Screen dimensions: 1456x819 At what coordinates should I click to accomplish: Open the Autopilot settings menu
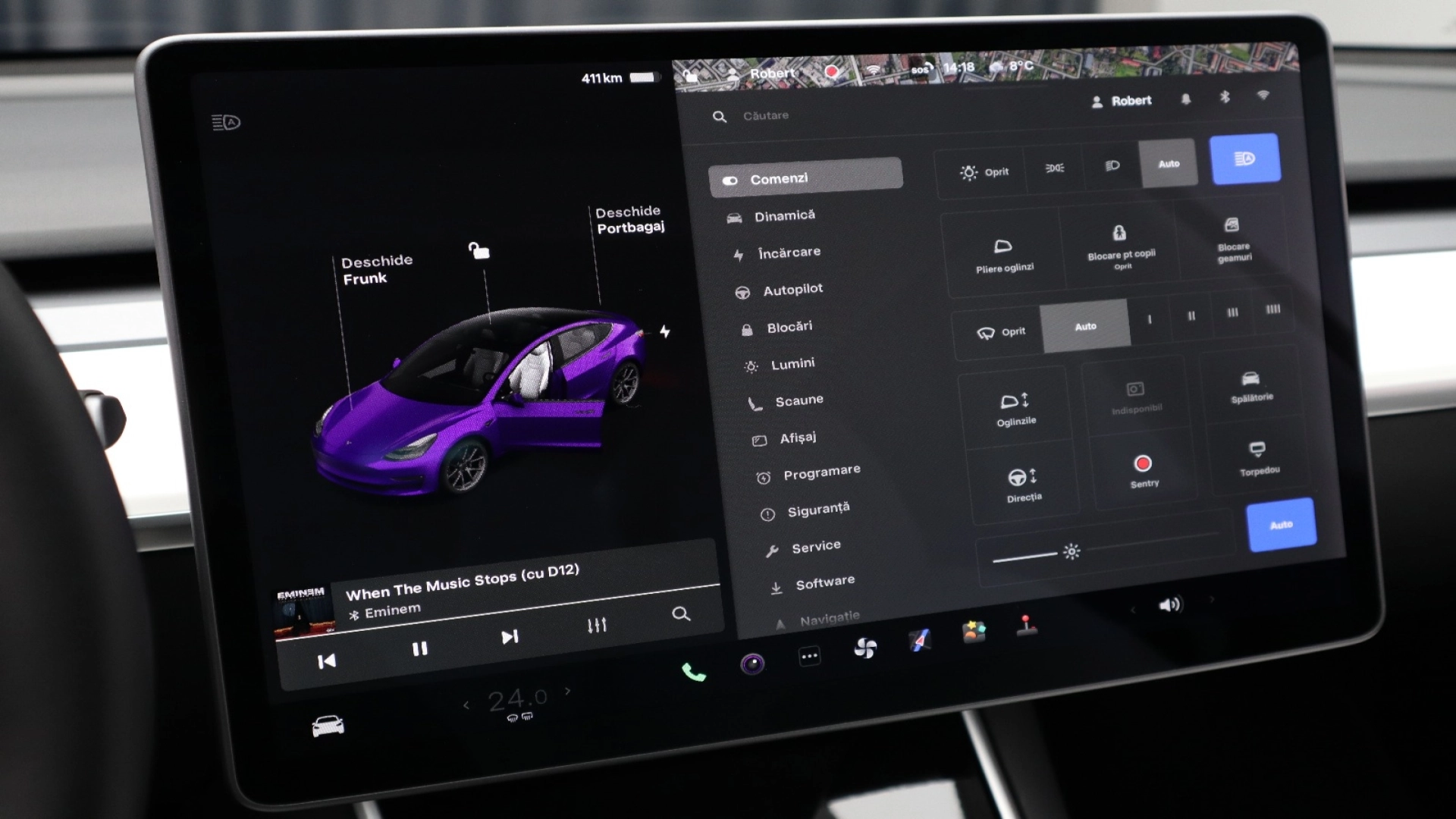(x=792, y=290)
